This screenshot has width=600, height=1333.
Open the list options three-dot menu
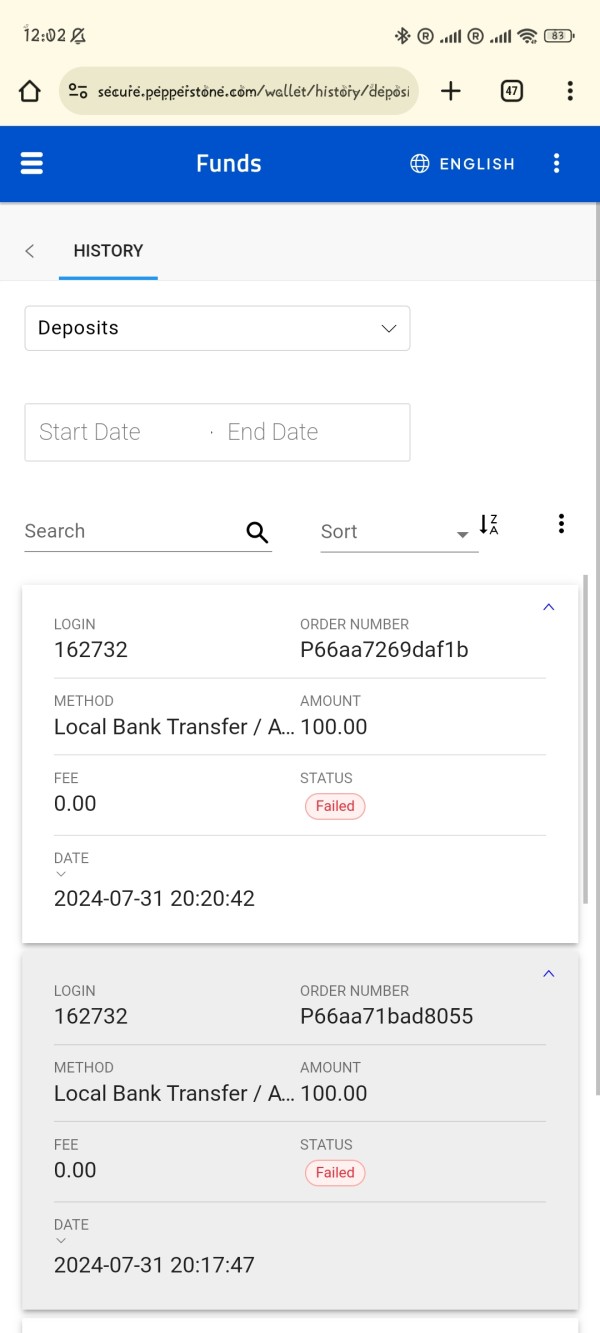(x=561, y=523)
